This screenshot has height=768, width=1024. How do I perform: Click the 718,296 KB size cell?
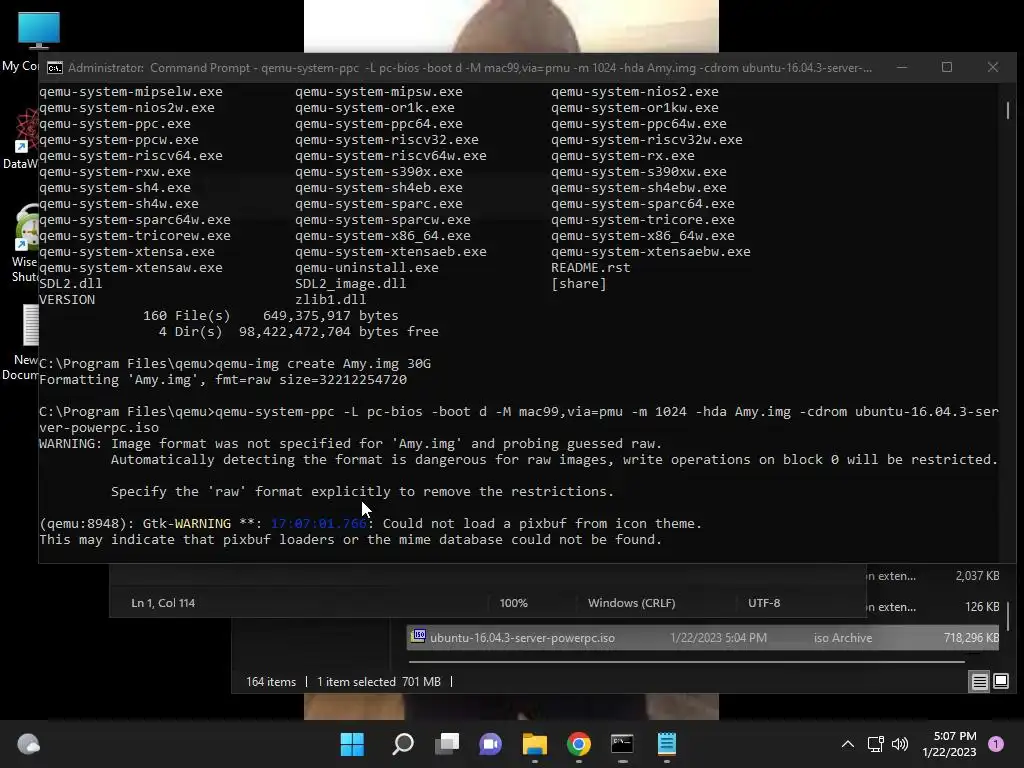coord(971,638)
